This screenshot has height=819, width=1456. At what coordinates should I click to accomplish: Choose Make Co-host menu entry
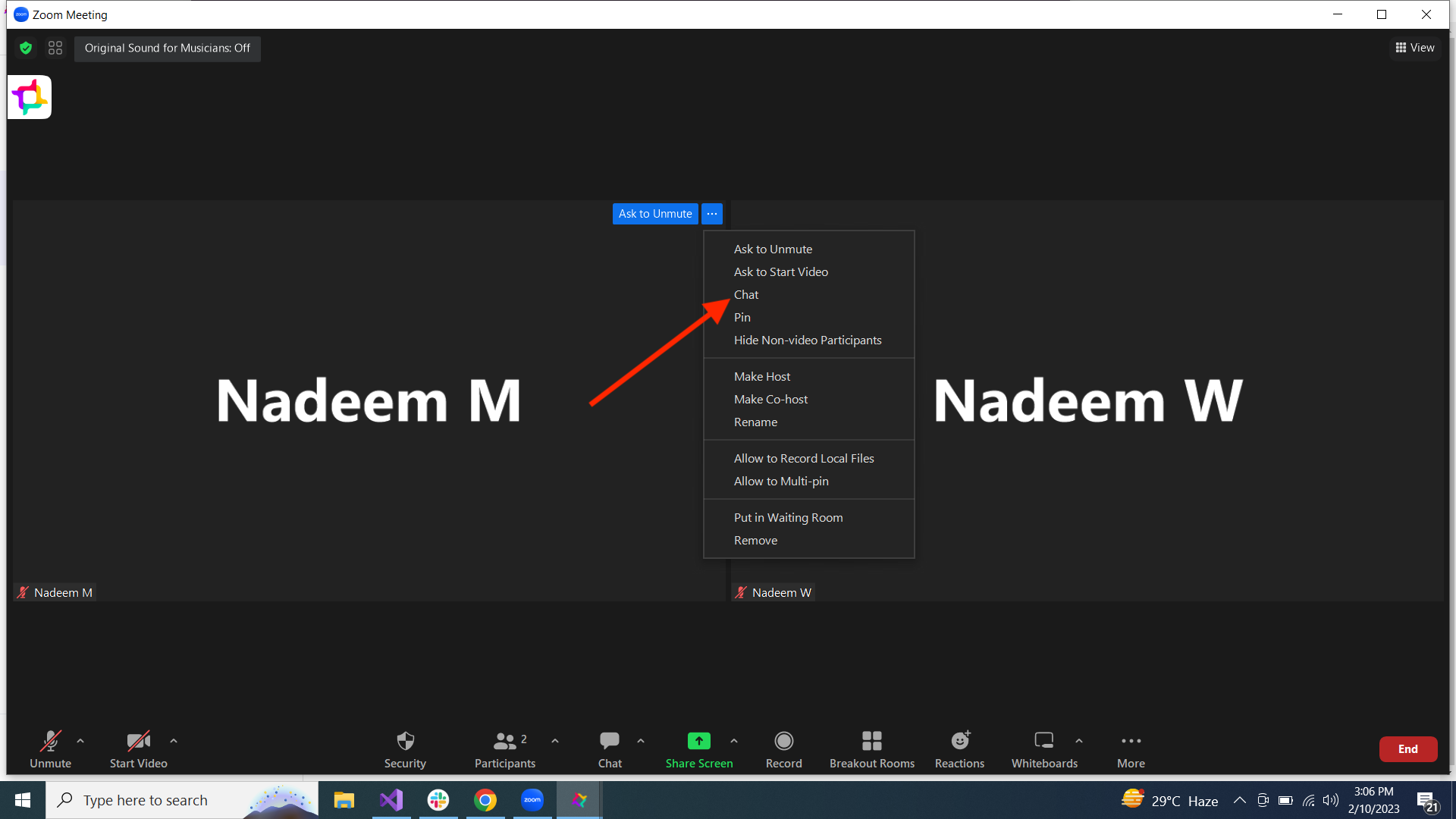(770, 400)
